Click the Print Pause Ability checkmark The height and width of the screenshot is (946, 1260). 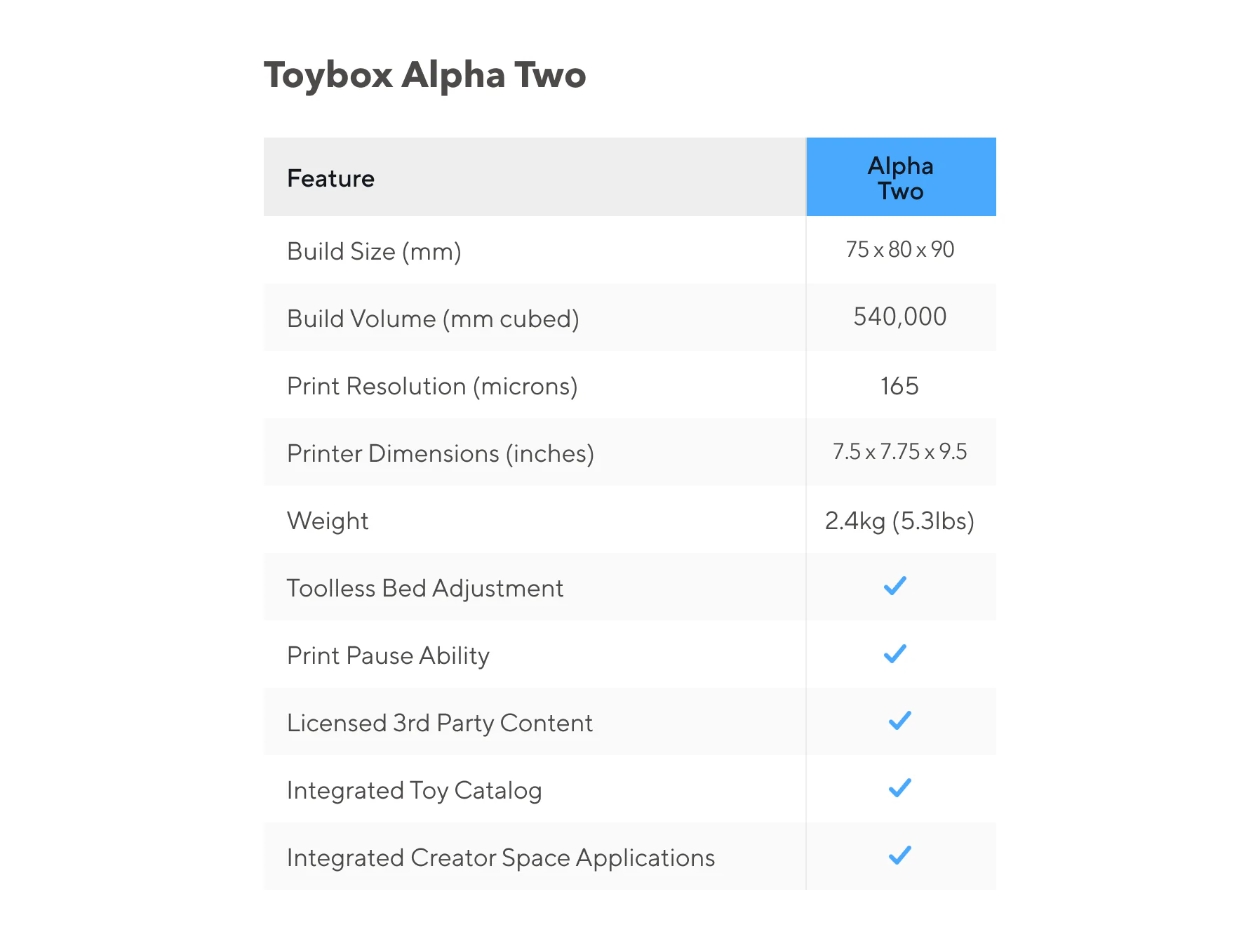[x=895, y=654]
